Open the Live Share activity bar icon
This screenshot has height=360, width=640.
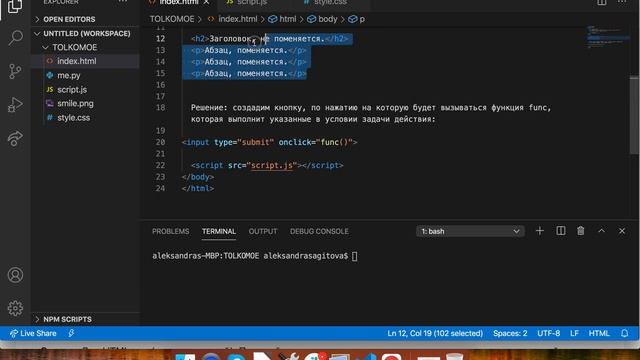[16, 138]
